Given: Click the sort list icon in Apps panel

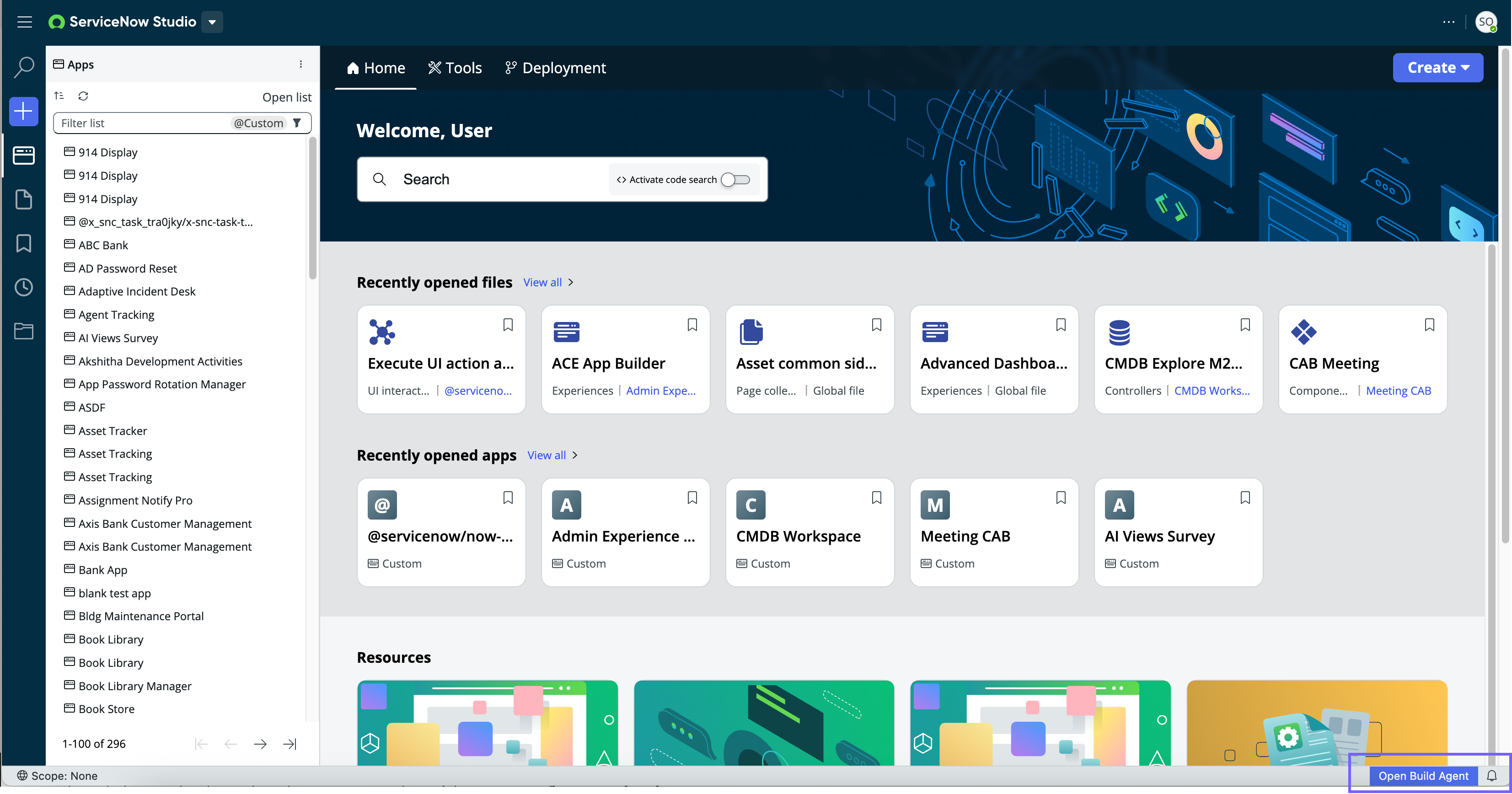Looking at the screenshot, I should [x=59, y=96].
